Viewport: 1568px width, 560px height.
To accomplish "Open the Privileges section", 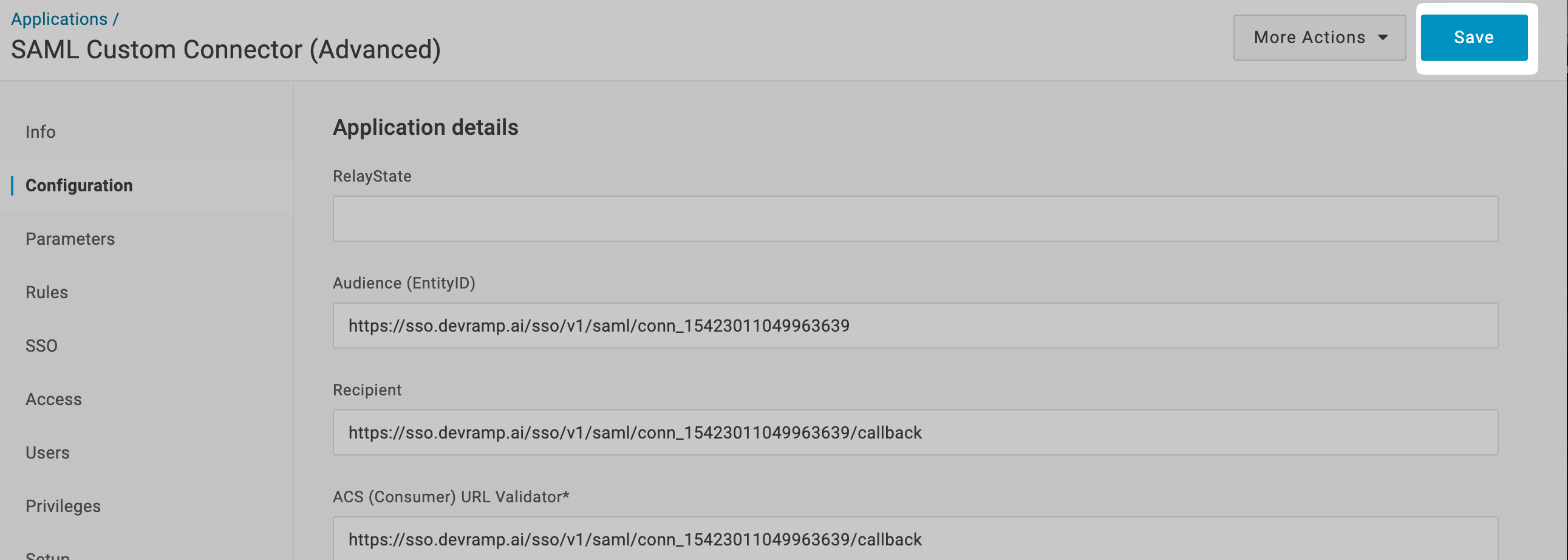I will click(x=63, y=507).
